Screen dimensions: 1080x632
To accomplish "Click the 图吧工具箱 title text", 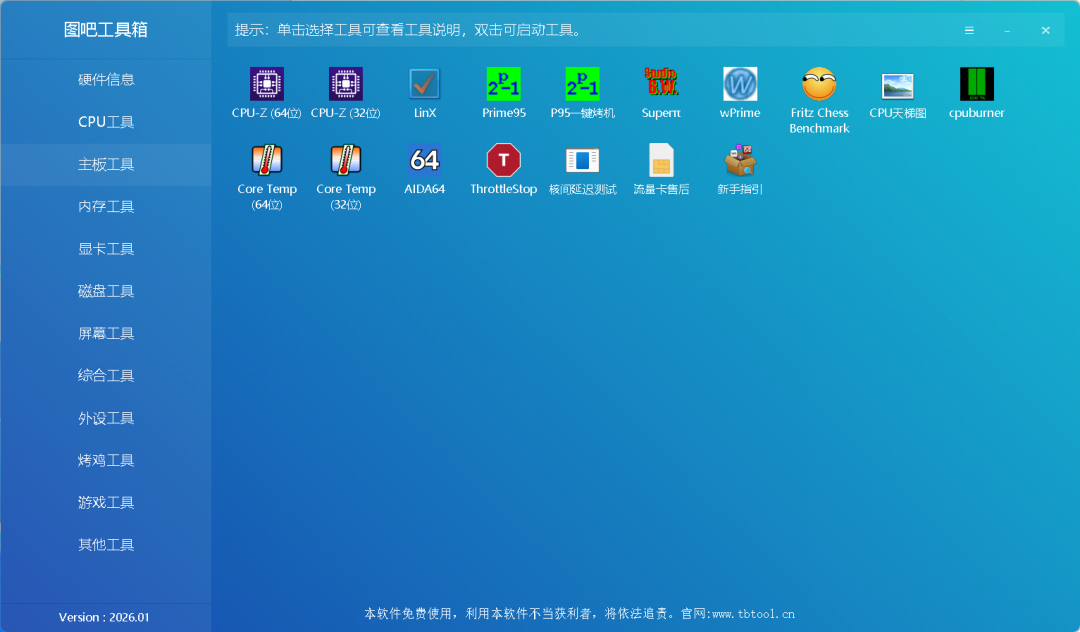I will pyautogui.click(x=105, y=30).
